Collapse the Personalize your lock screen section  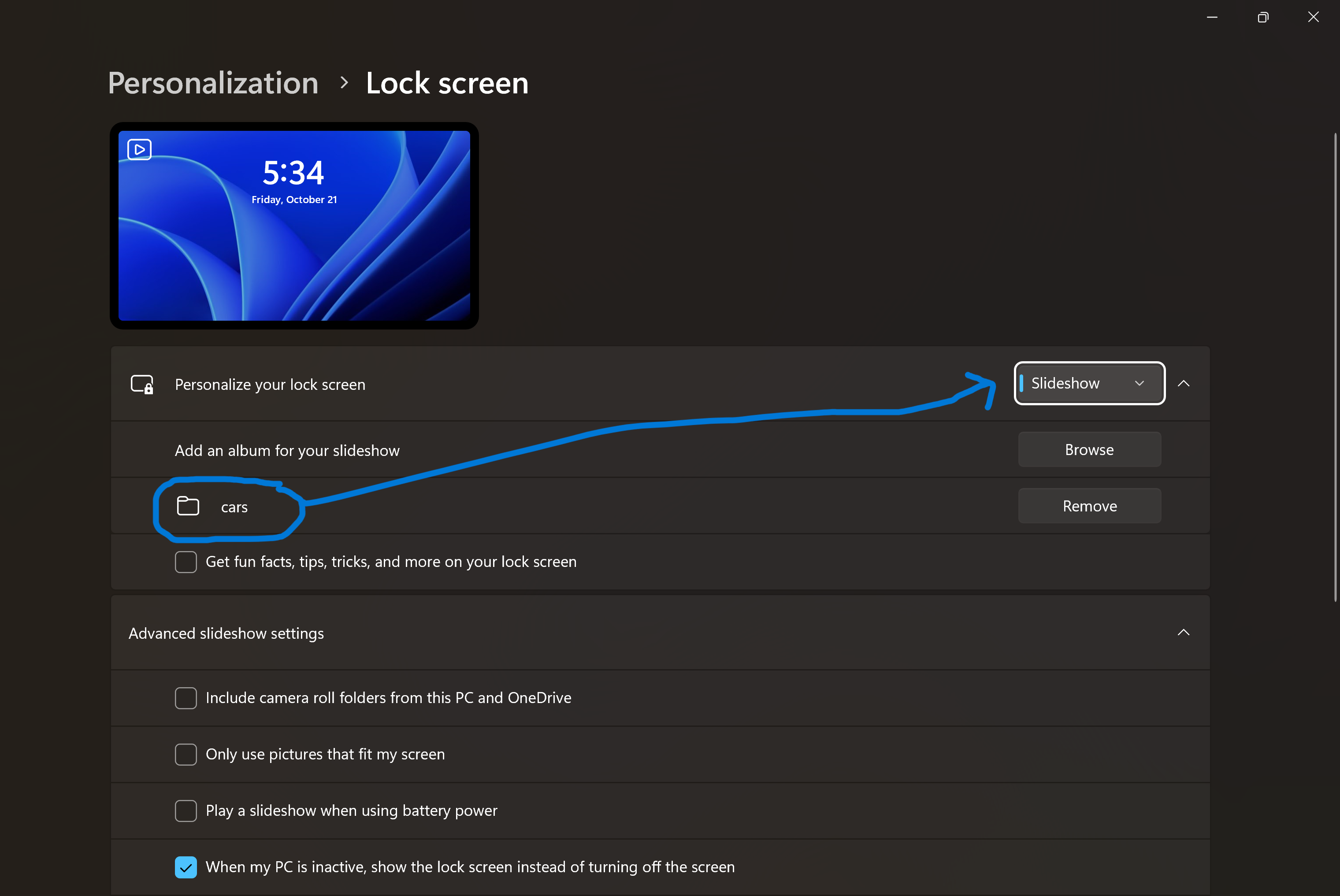click(x=1184, y=383)
